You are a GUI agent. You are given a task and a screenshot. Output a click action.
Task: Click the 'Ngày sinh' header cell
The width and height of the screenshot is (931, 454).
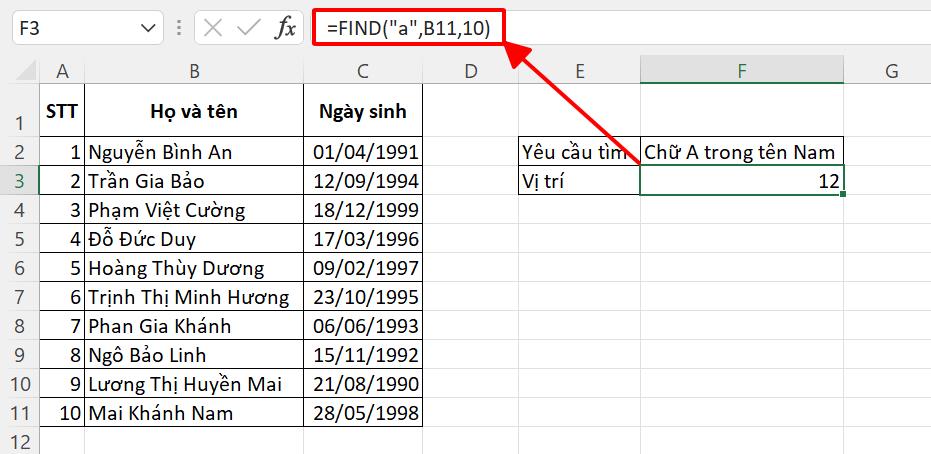[363, 110]
